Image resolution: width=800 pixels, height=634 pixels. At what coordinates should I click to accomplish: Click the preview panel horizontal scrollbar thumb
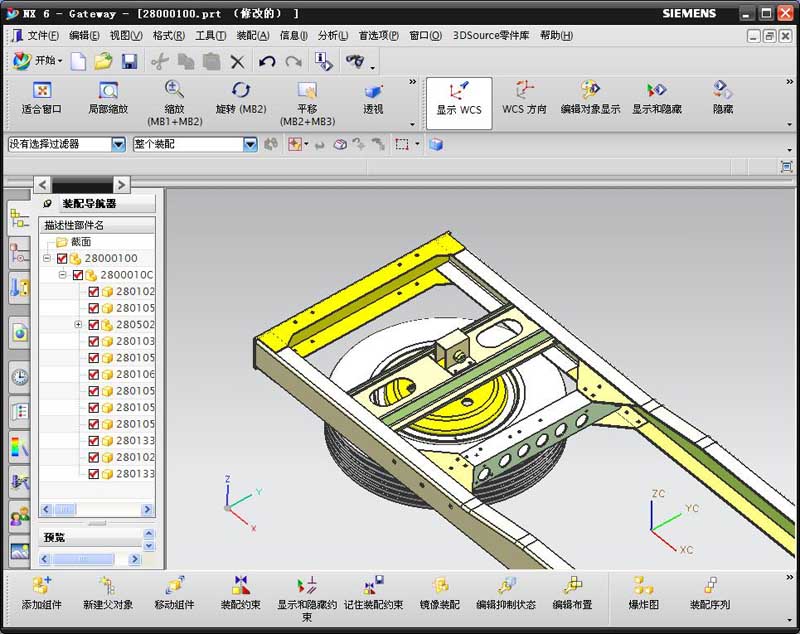coord(83,560)
